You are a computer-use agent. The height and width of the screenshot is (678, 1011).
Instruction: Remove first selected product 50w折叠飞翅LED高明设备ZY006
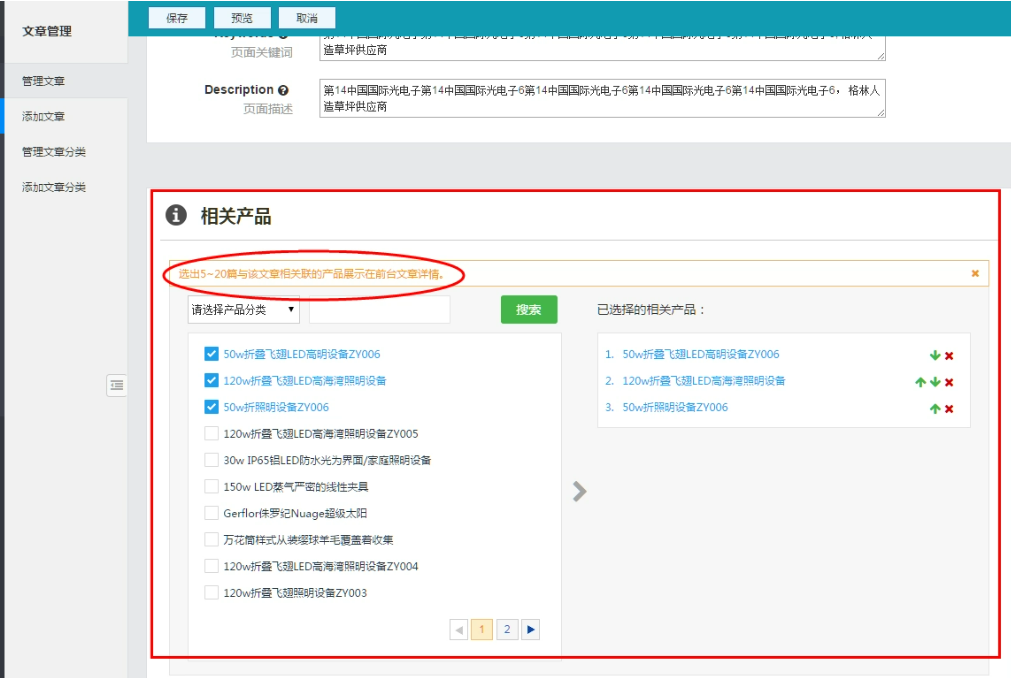[x=949, y=355]
